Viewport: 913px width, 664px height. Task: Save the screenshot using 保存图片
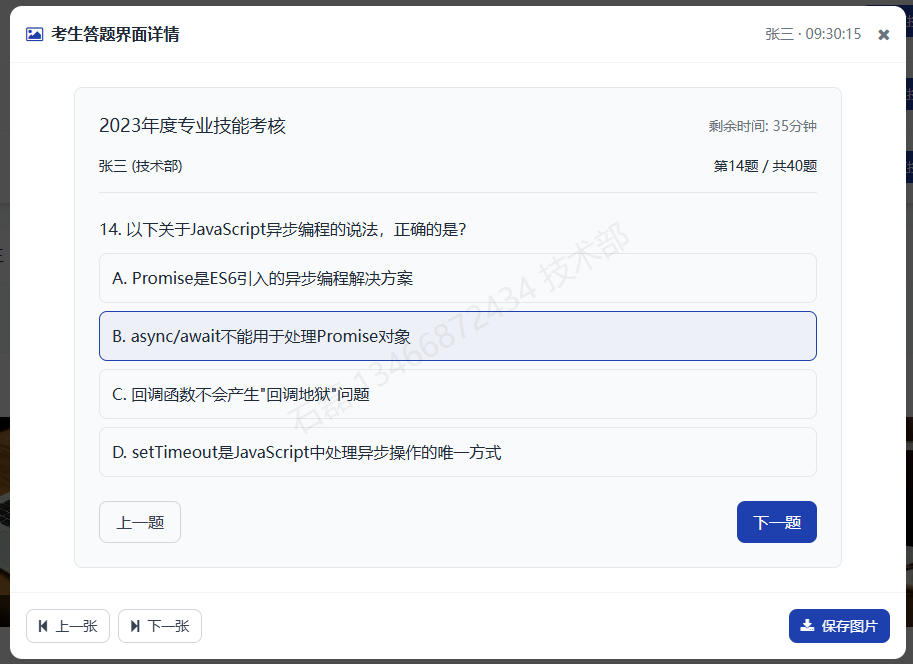tap(838, 626)
